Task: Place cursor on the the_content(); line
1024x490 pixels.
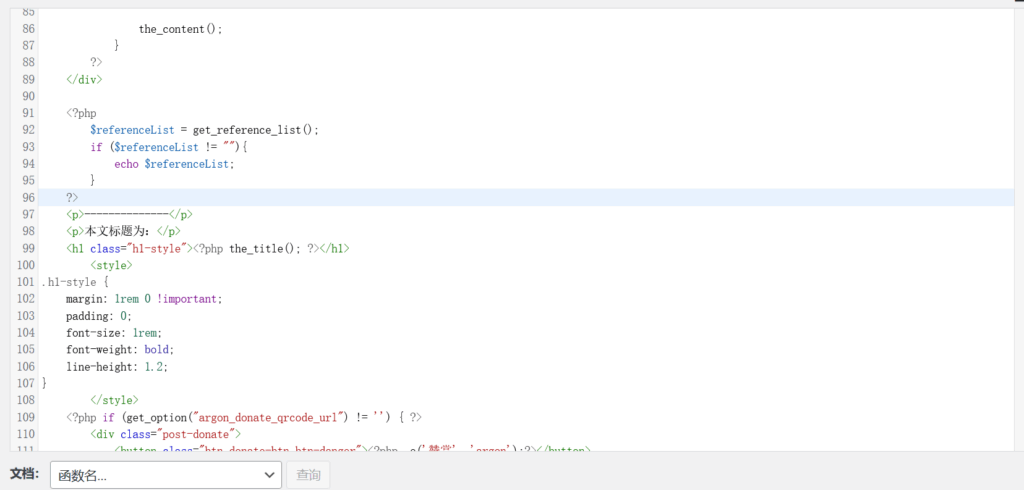Action: (x=180, y=29)
